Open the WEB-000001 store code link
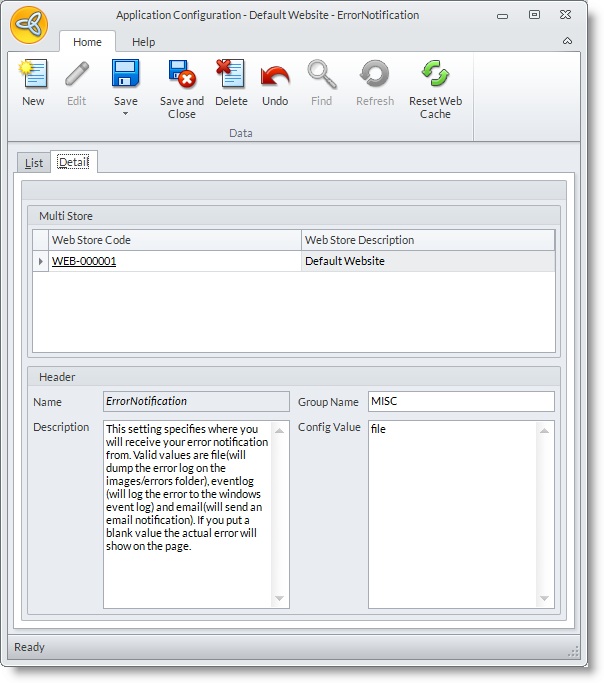Image resolution: width=604 pixels, height=683 pixels. [84, 262]
